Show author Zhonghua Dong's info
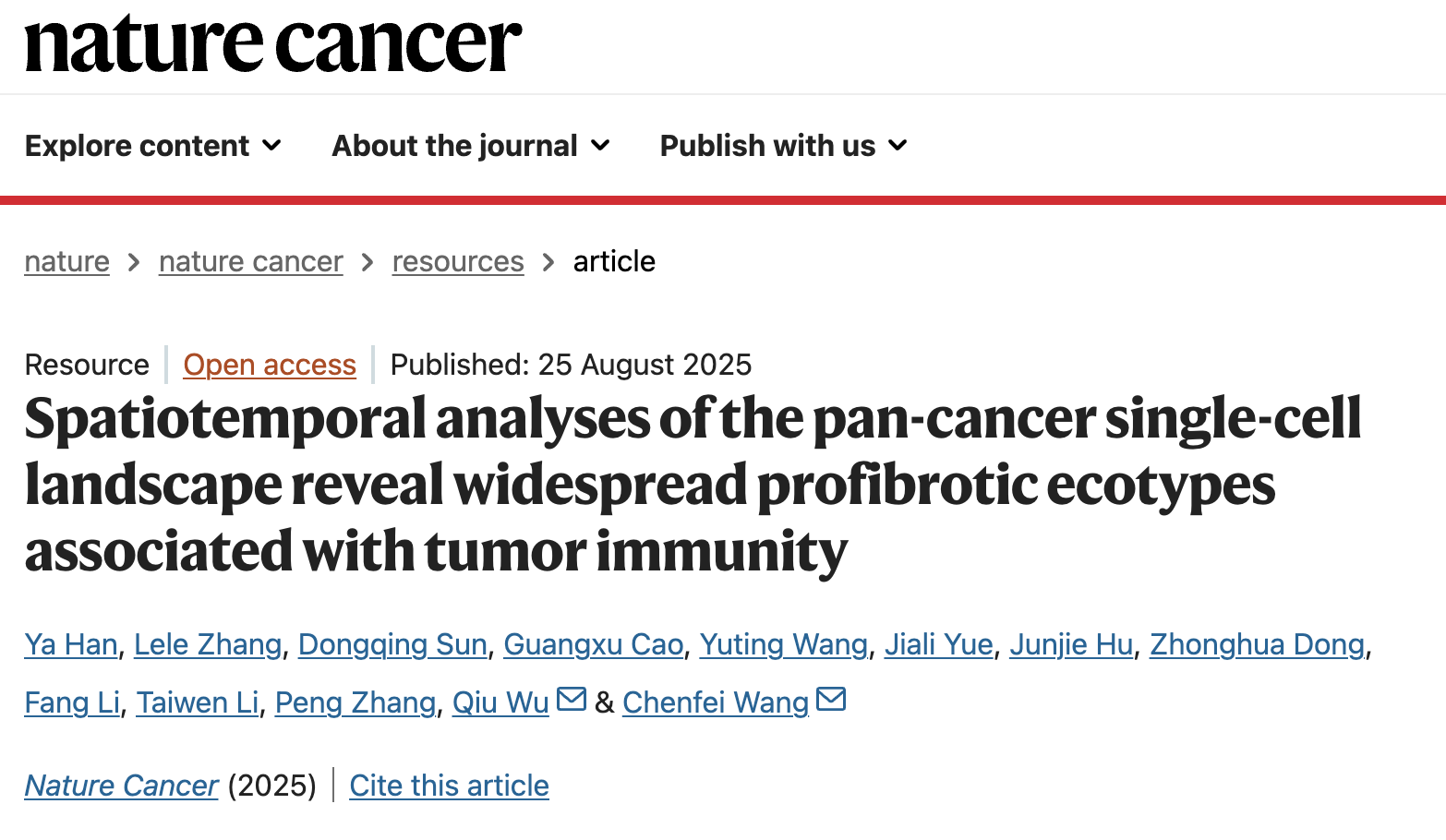Image resolution: width=1446 pixels, height=840 pixels. pos(1257,644)
